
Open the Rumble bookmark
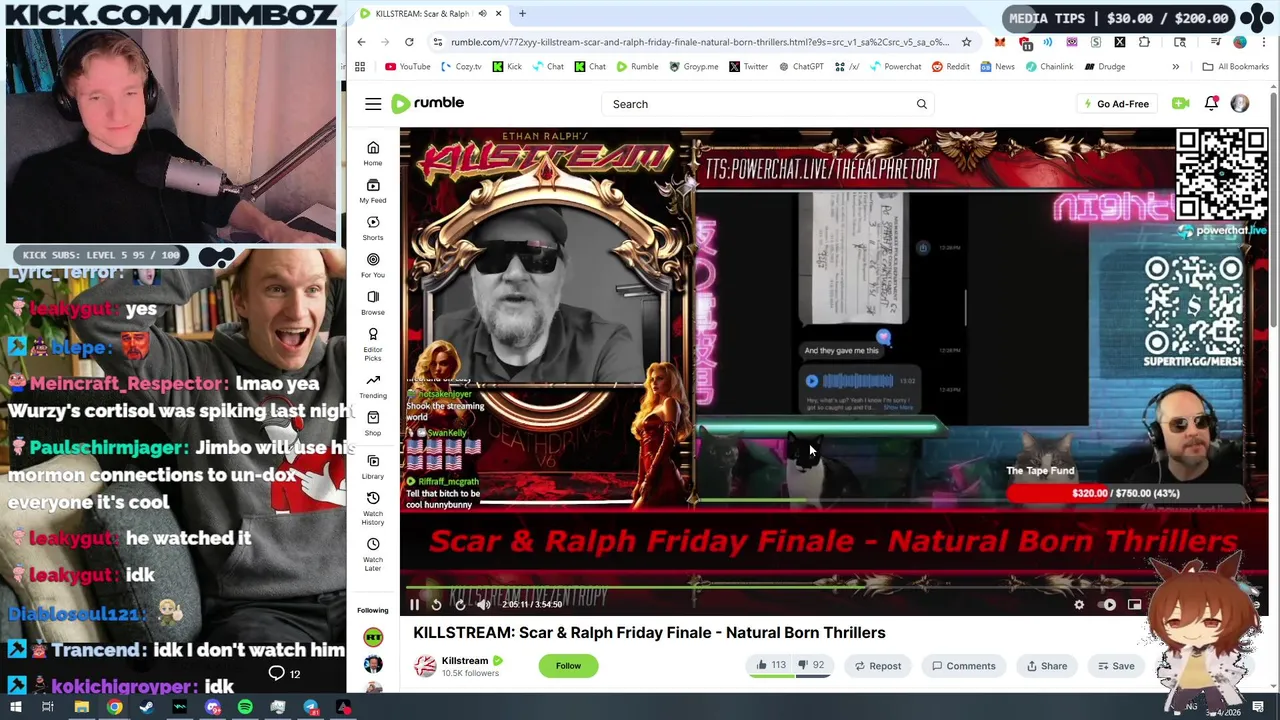637,67
